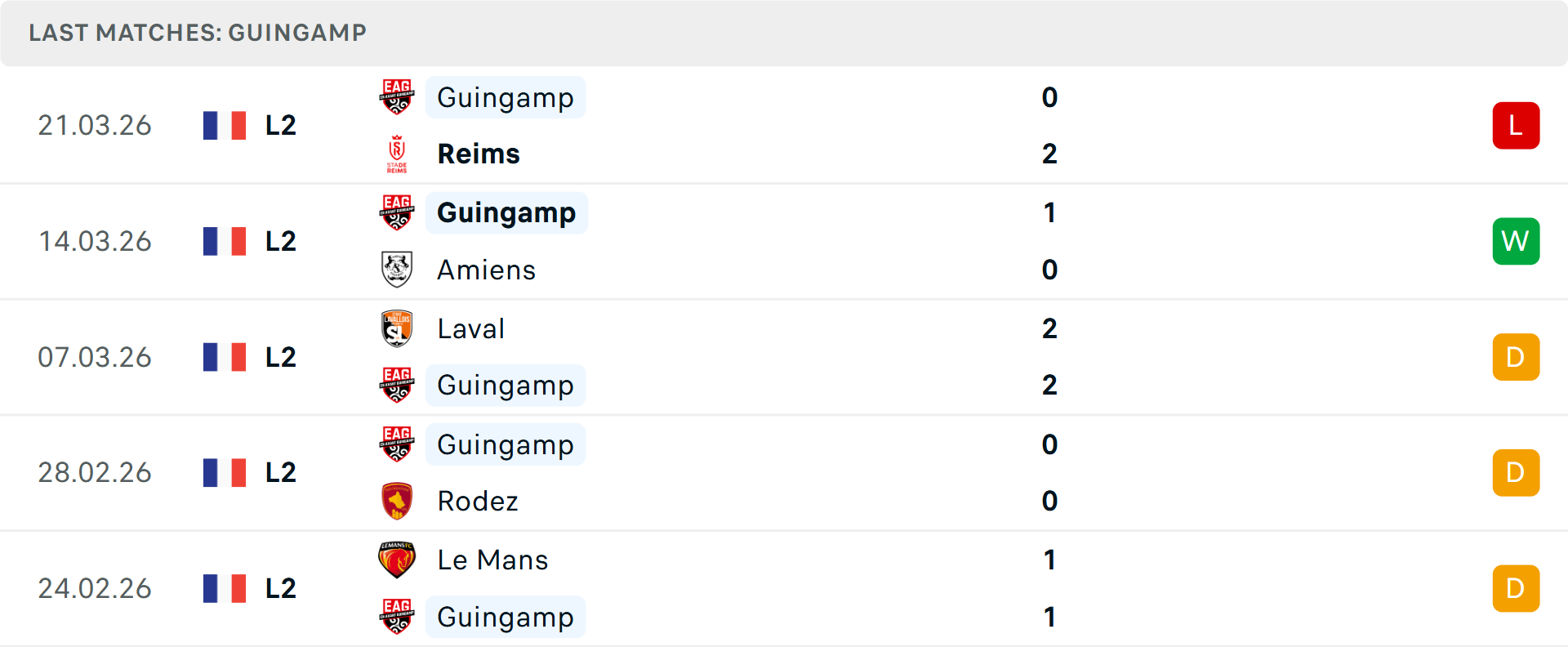
Task: Click the French flag next to 21.03.26
Action: (225, 125)
